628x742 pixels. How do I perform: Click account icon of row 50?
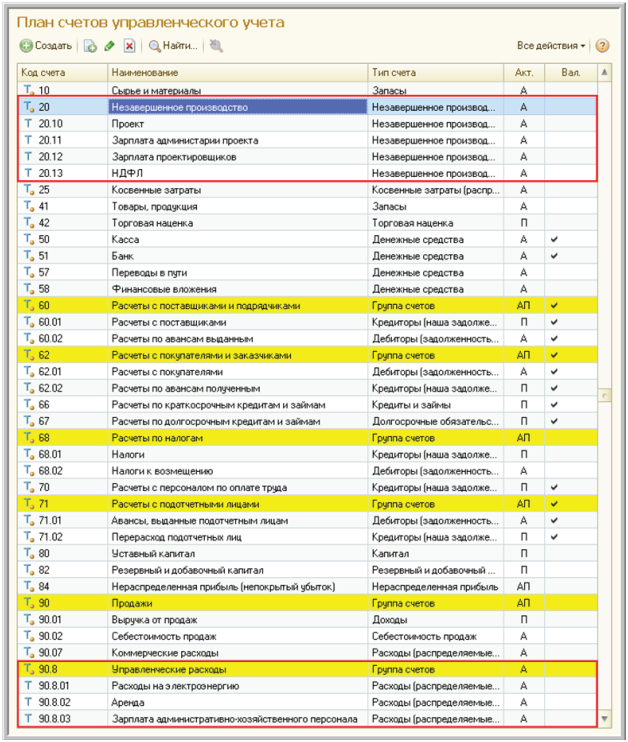(29, 239)
